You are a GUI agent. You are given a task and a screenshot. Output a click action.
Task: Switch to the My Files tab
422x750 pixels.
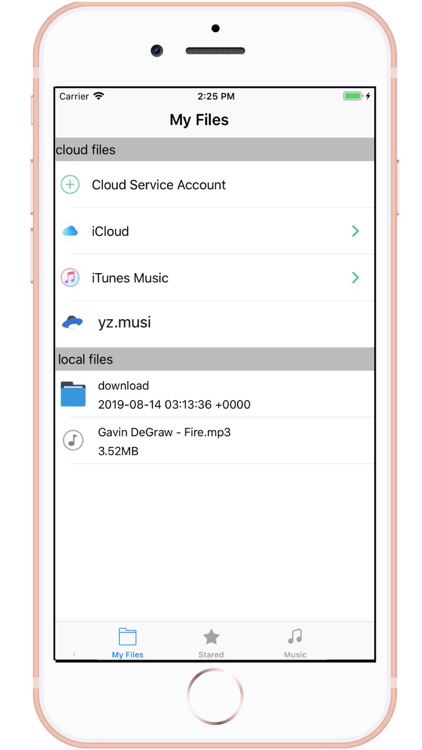point(127,643)
